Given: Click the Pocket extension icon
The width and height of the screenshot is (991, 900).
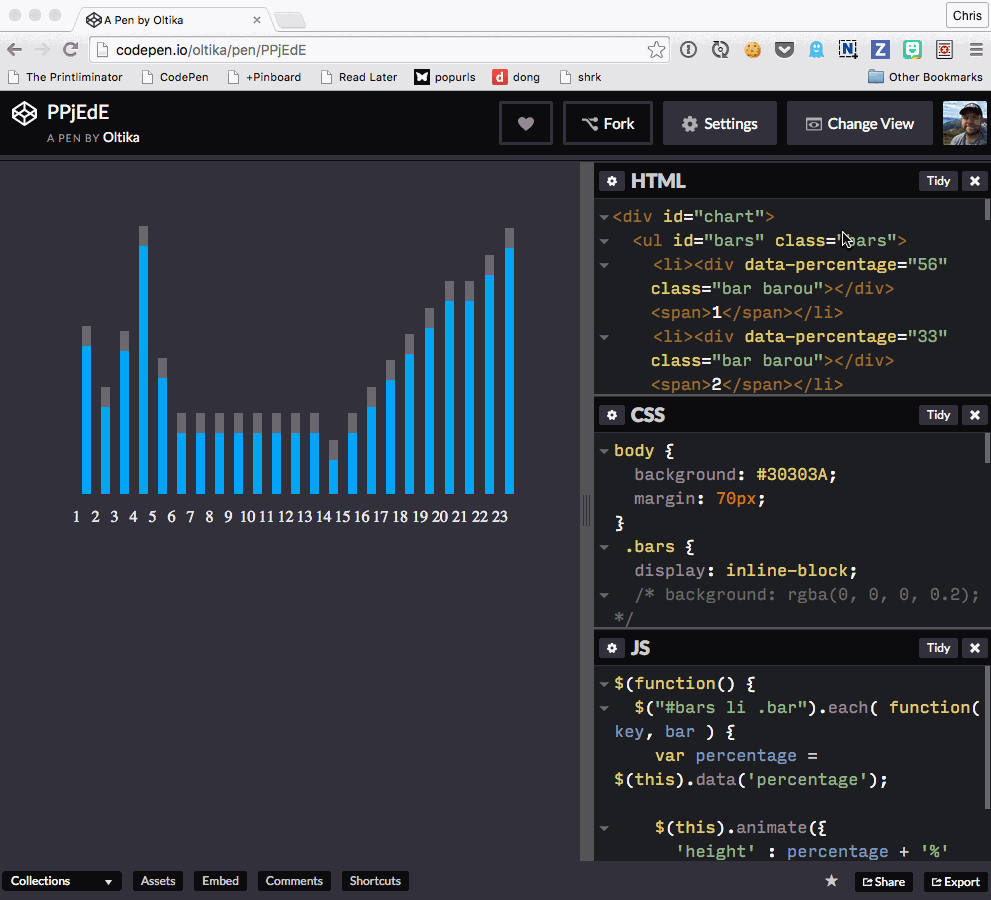Looking at the screenshot, I should click(x=784, y=49).
